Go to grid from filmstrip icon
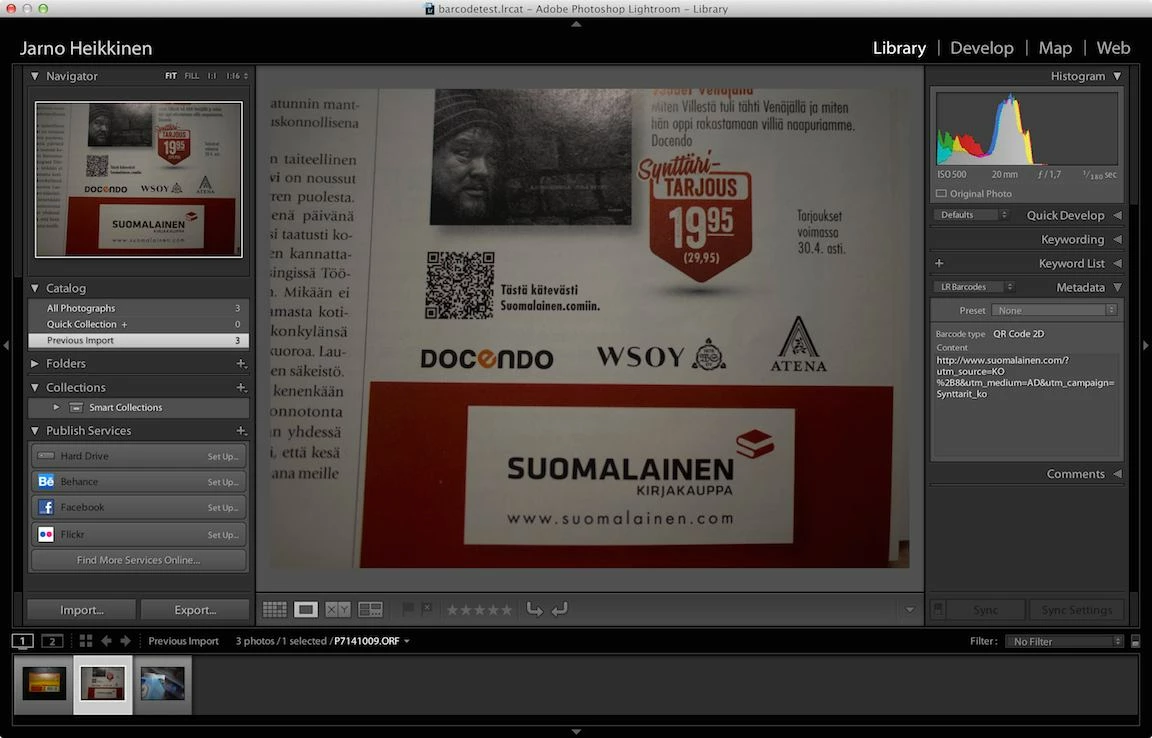This screenshot has height=738, width=1152. pyautogui.click(x=86, y=641)
